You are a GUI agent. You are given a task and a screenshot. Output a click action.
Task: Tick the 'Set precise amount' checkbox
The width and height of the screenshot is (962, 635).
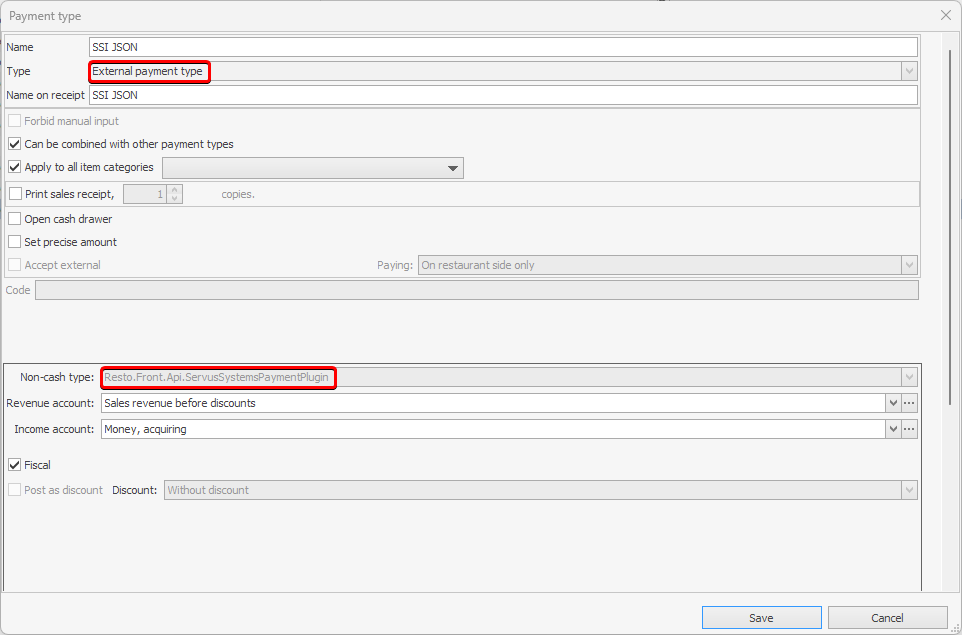click(15, 242)
